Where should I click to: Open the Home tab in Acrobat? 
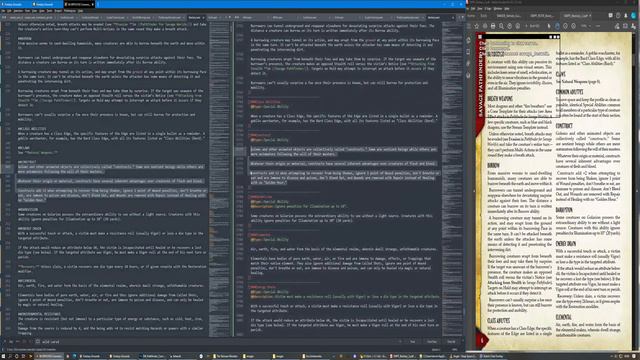(471, 16)
